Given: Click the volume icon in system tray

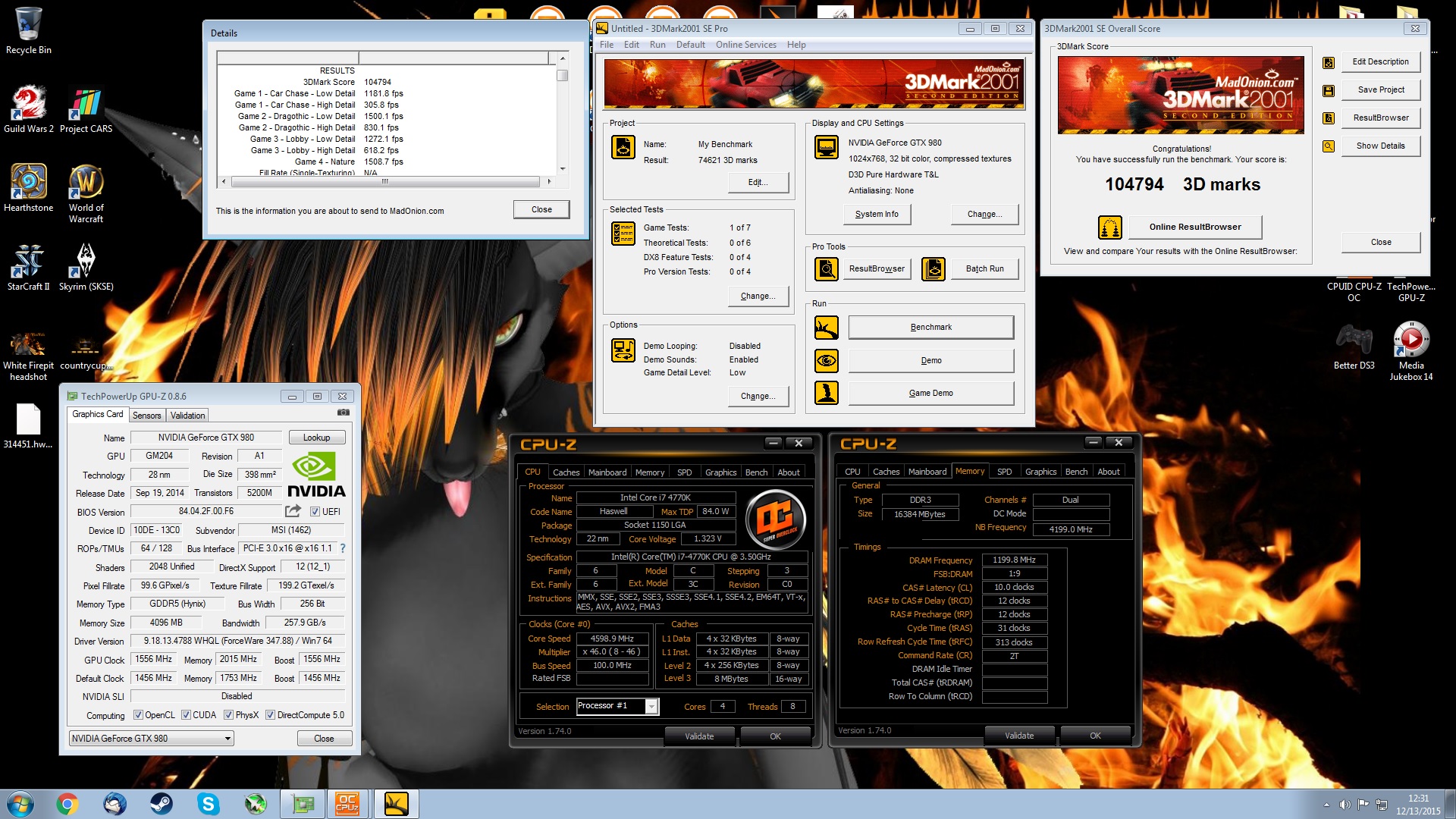Looking at the screenshot, I should pyautogui.click(x=1345, y=805).
